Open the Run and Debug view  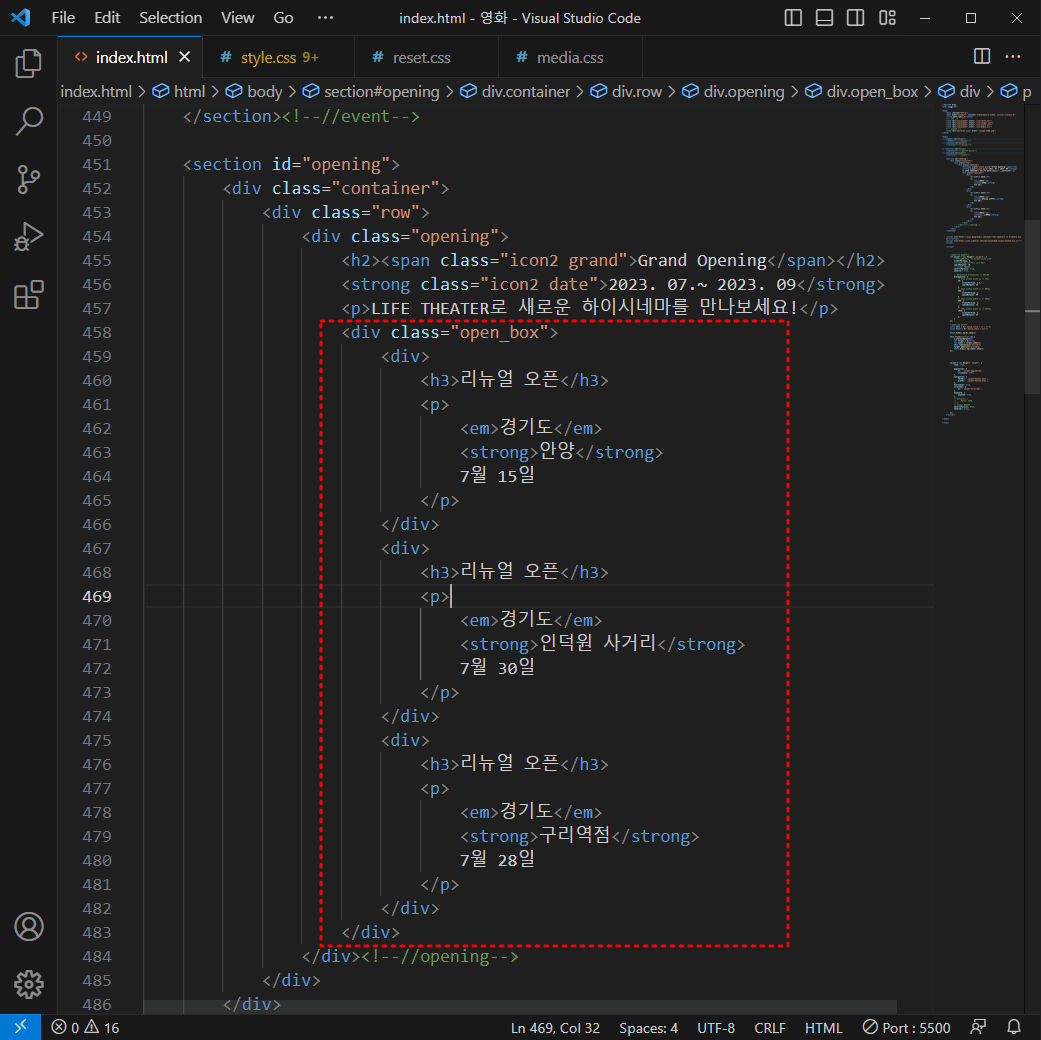[x=29, y=236]
